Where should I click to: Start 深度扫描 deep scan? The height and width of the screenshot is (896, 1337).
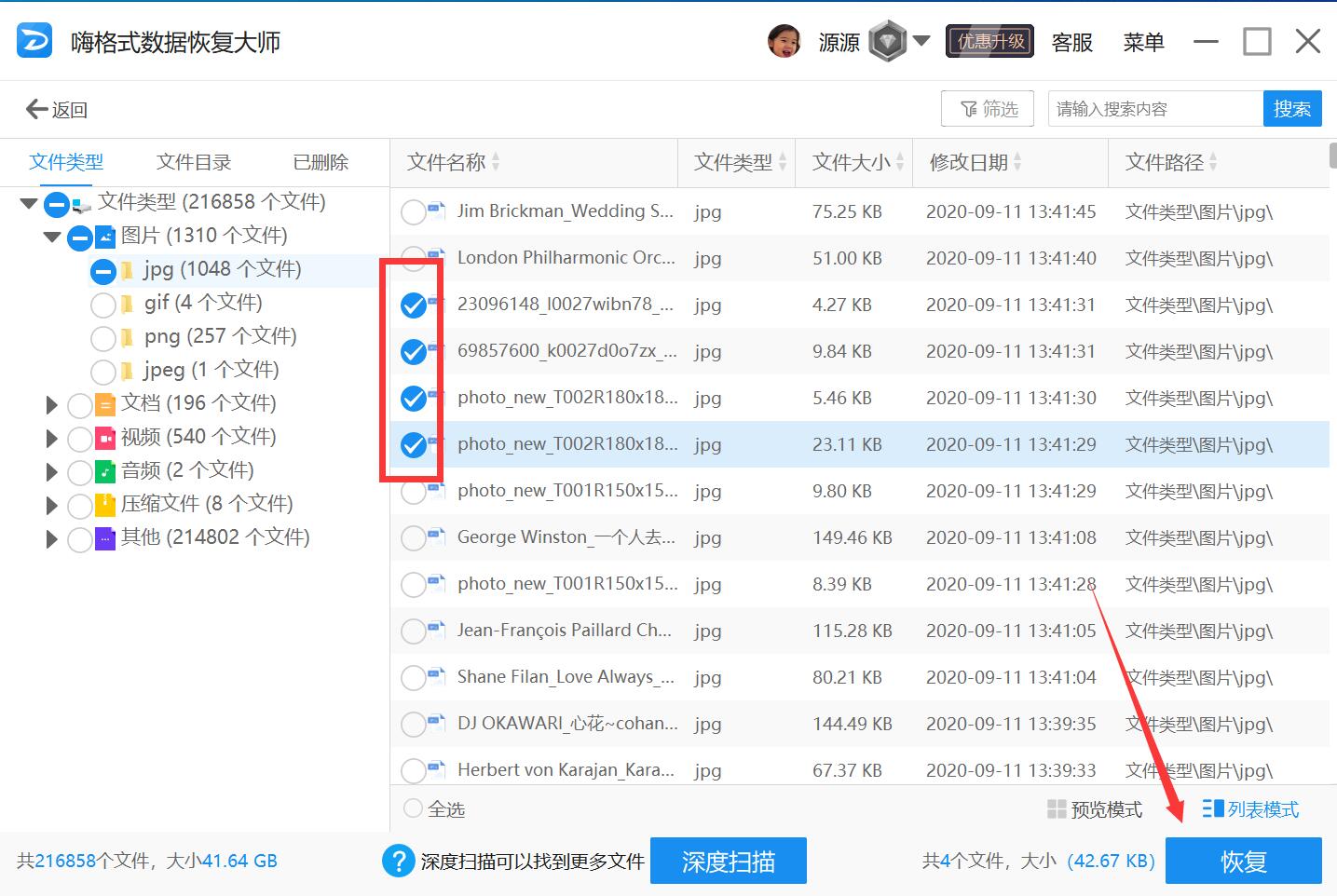[729, 861]
